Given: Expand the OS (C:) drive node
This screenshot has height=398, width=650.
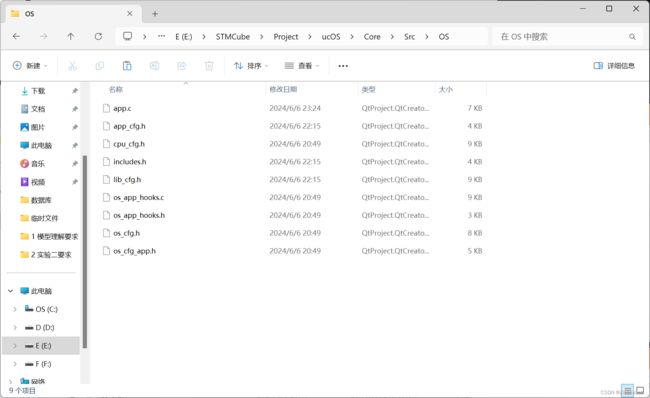Looking at the screenshot, I should [x=15, y=309].
